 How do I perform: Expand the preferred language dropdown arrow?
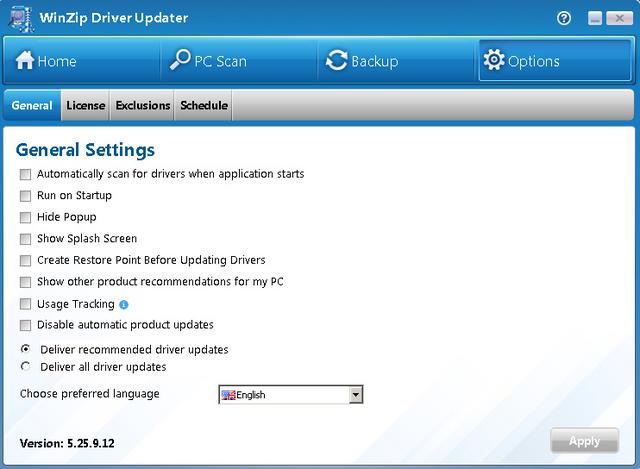click(356, 395)
